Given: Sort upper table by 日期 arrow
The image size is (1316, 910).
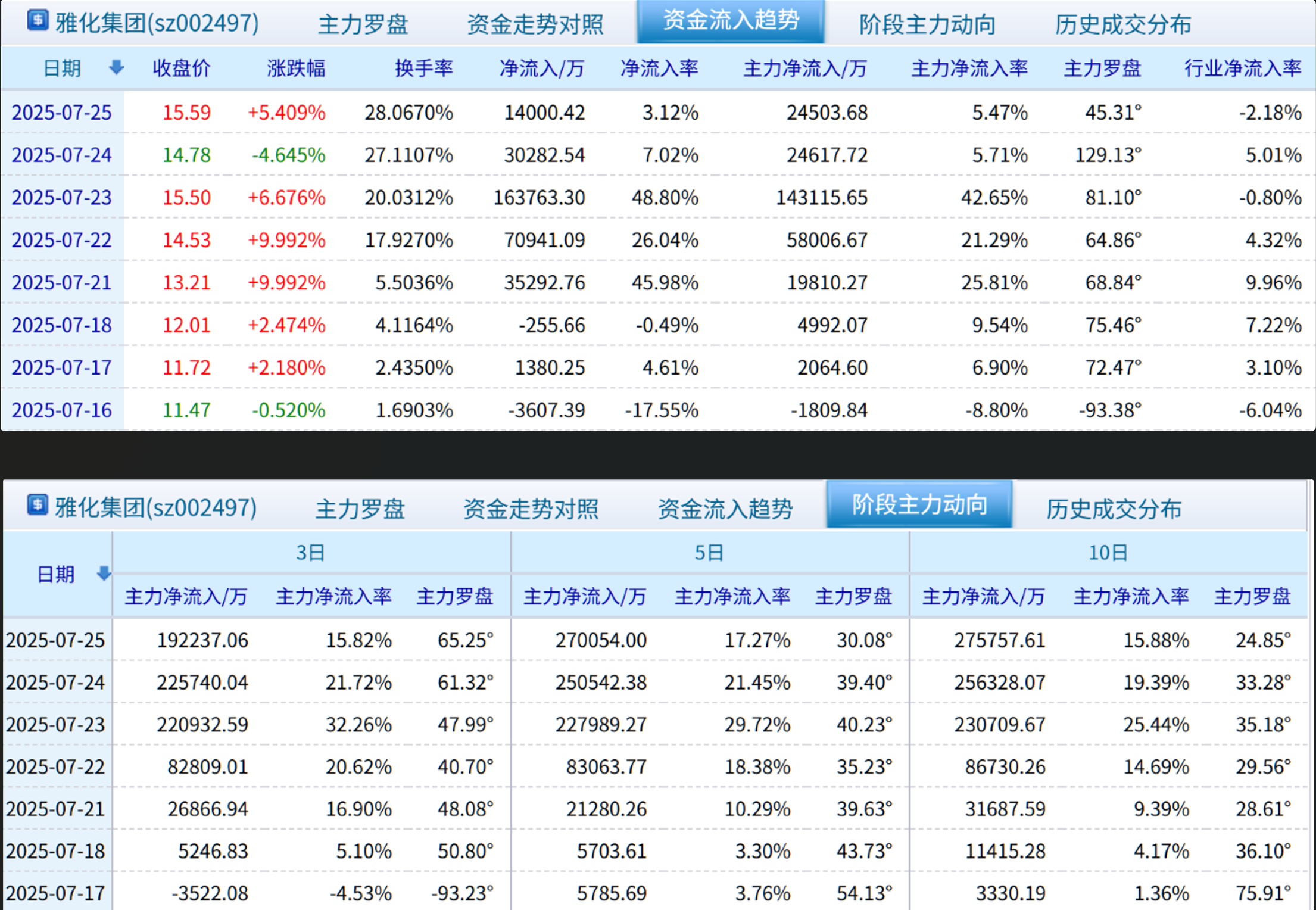Looking at the screenshot, I should pyautogui.click(x=116, y=67).
